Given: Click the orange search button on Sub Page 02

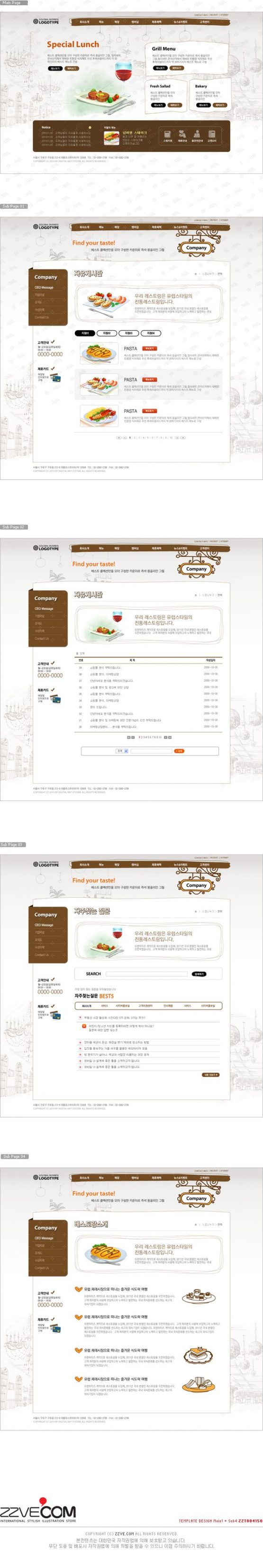Looking at the screenshot, I should coord(179,751).
